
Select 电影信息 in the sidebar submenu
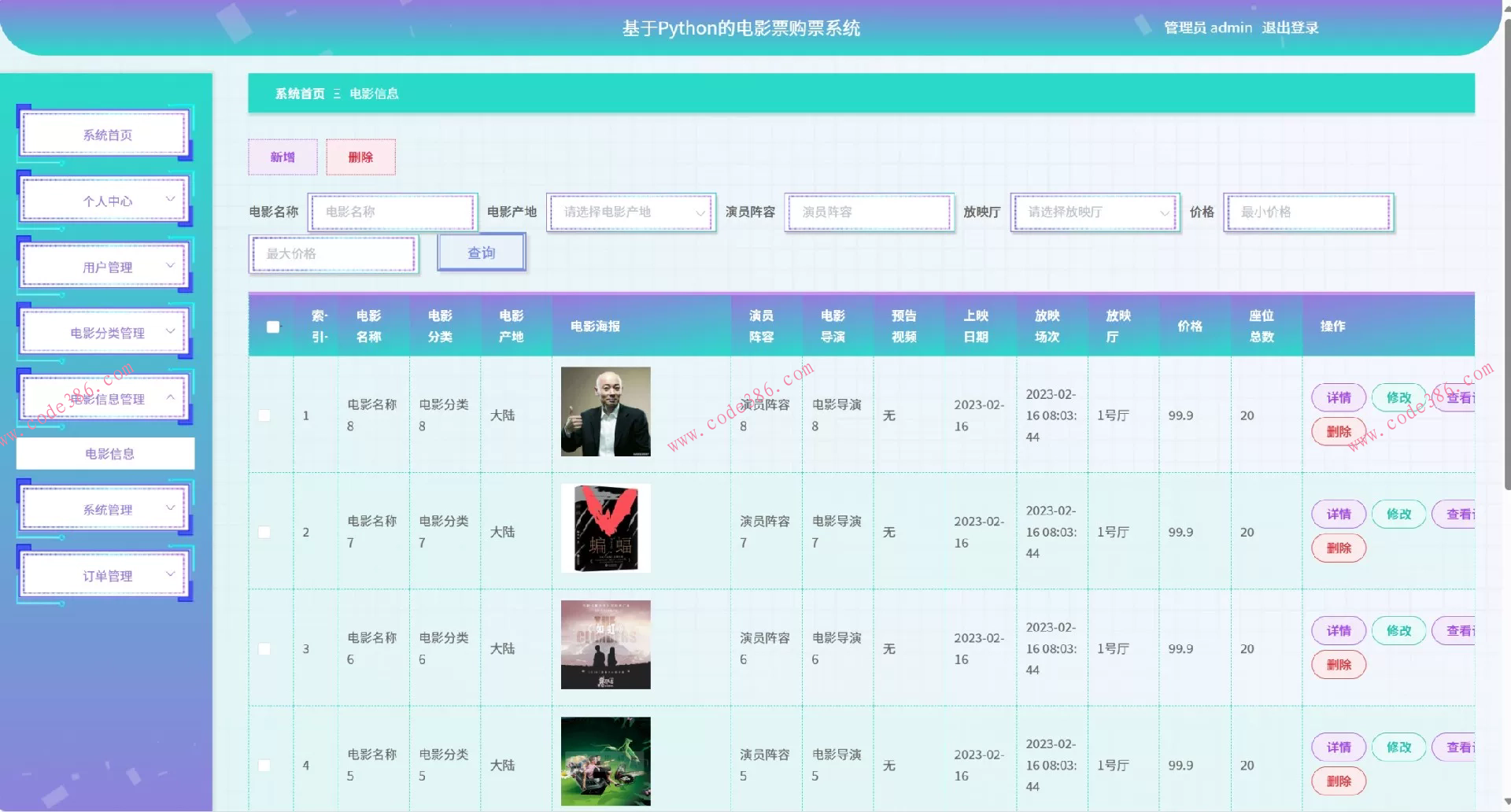[109, 453]
